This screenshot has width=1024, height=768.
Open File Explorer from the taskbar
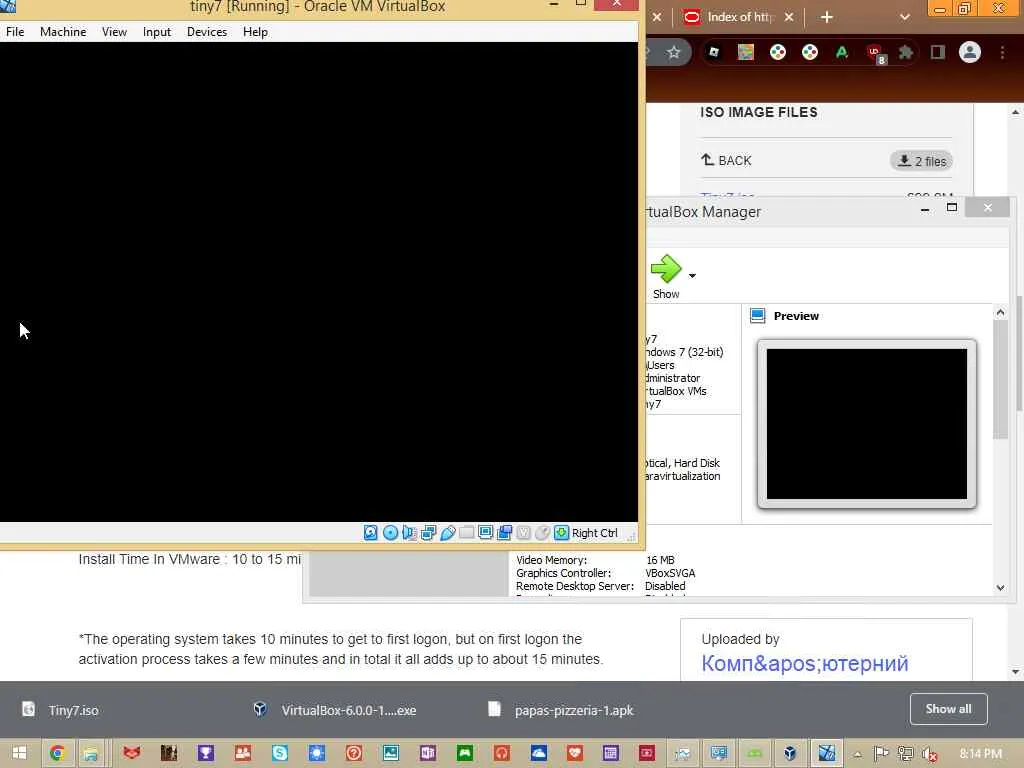pos(90,753)
